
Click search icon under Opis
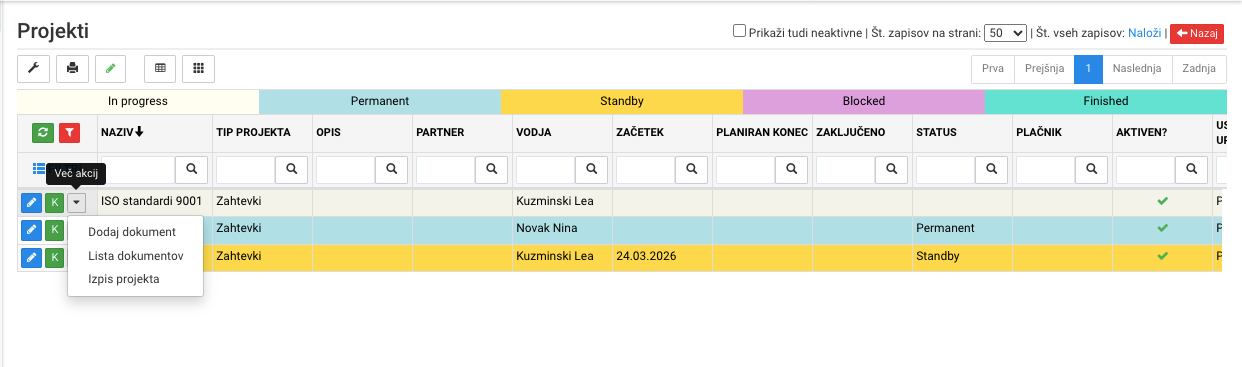[x=391, y=169]
